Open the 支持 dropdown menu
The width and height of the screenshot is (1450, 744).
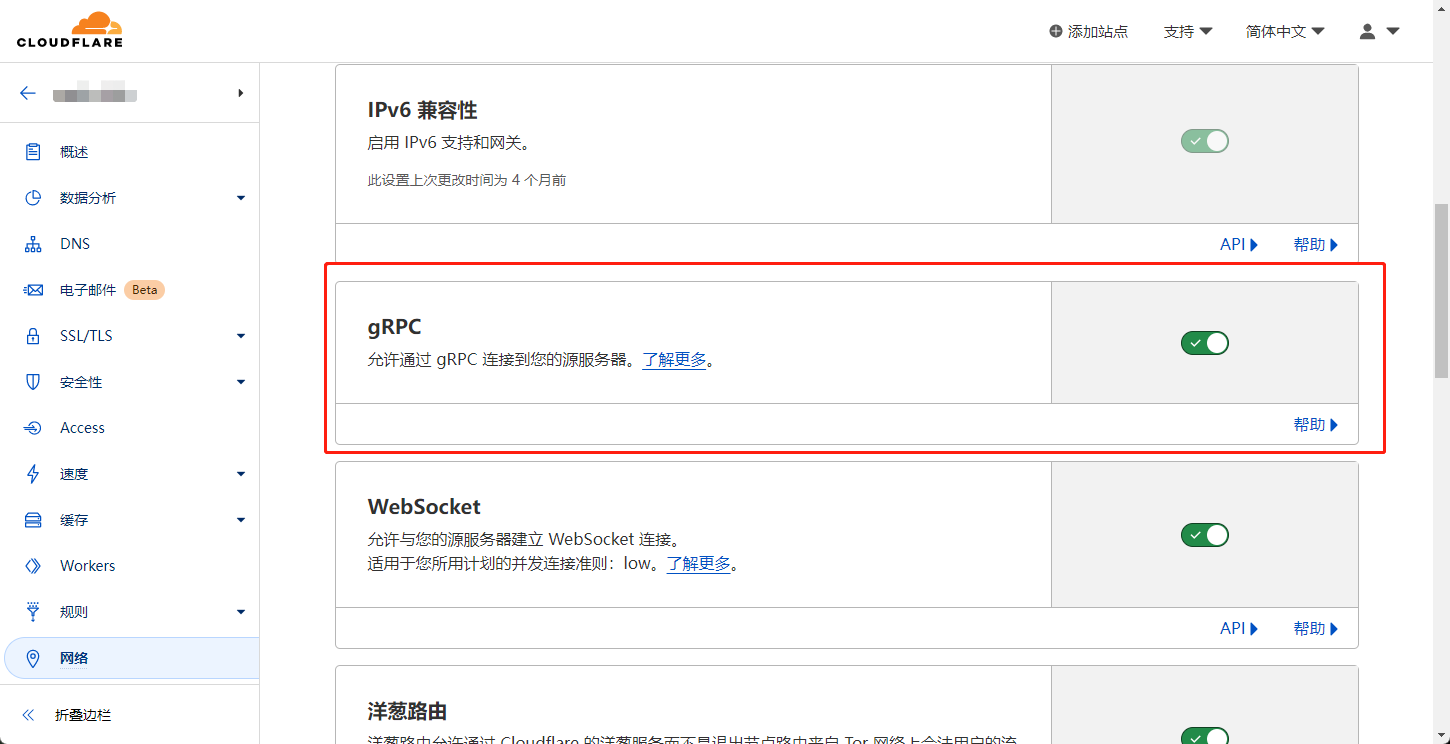coord(1188,31)
